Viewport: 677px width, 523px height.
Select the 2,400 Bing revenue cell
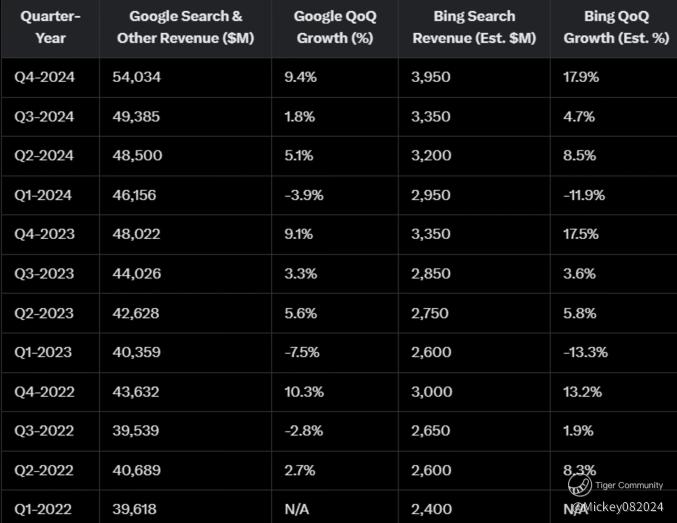click(x=431, y=510)
